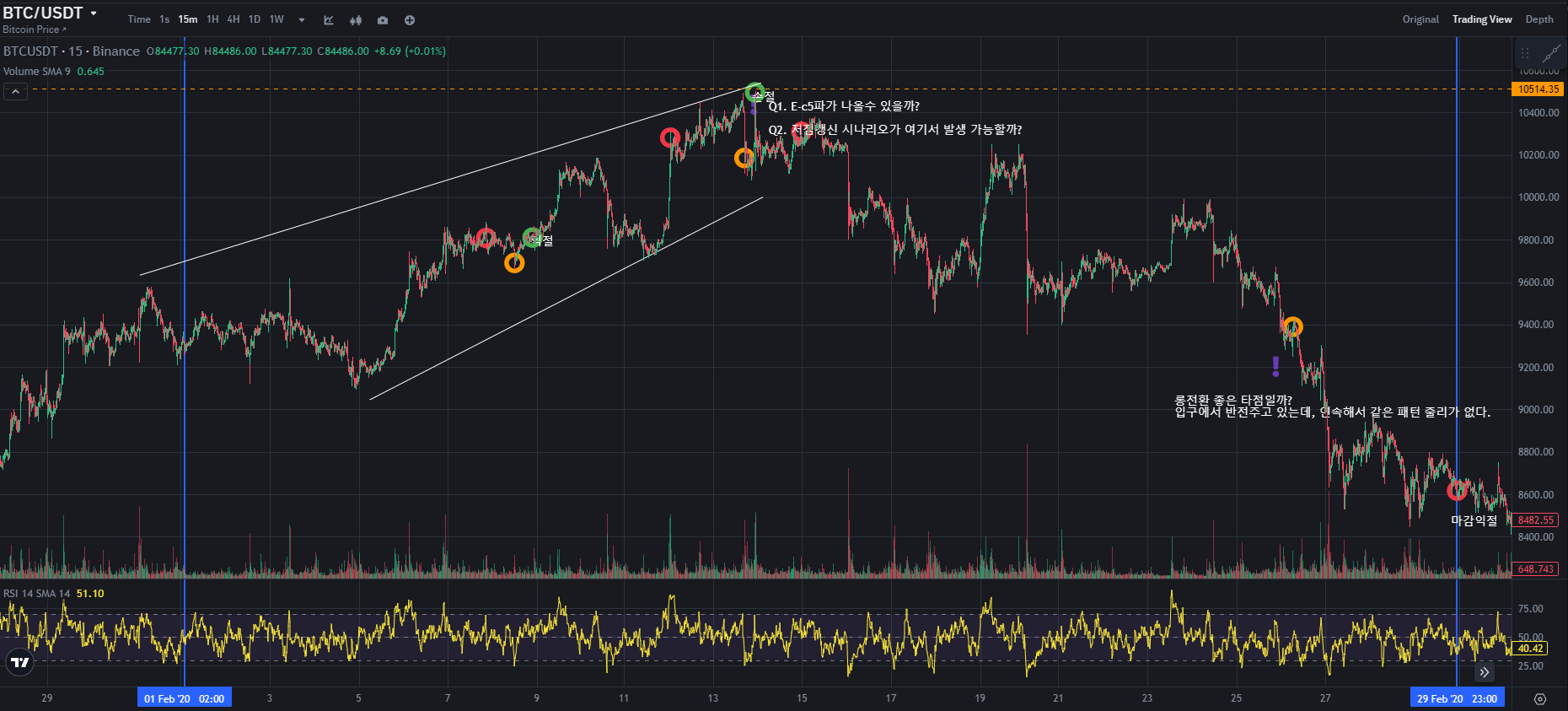Click the green circle marker at chart peak
The height and width of the screenshot is (711, 1568).
[x=754, y=92]
